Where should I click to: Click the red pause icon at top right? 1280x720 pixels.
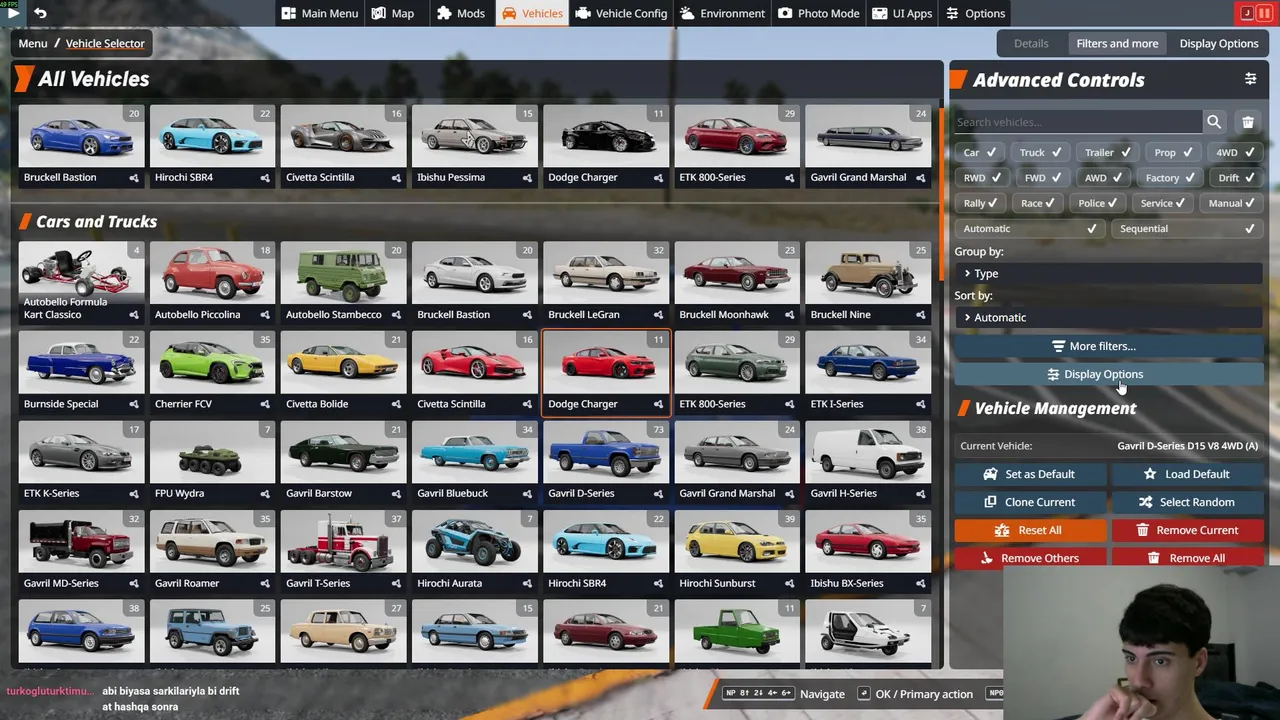tap(1265, 13)
